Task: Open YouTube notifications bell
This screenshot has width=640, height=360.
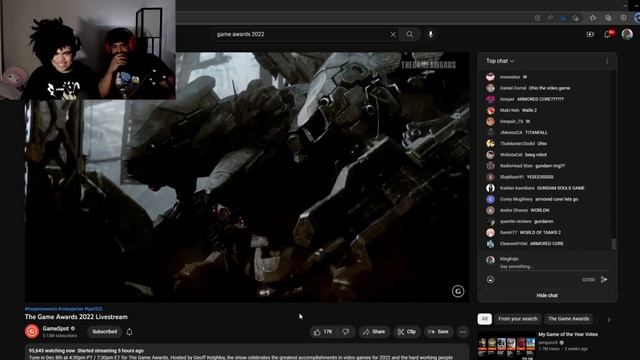Action: coord(607,35)
